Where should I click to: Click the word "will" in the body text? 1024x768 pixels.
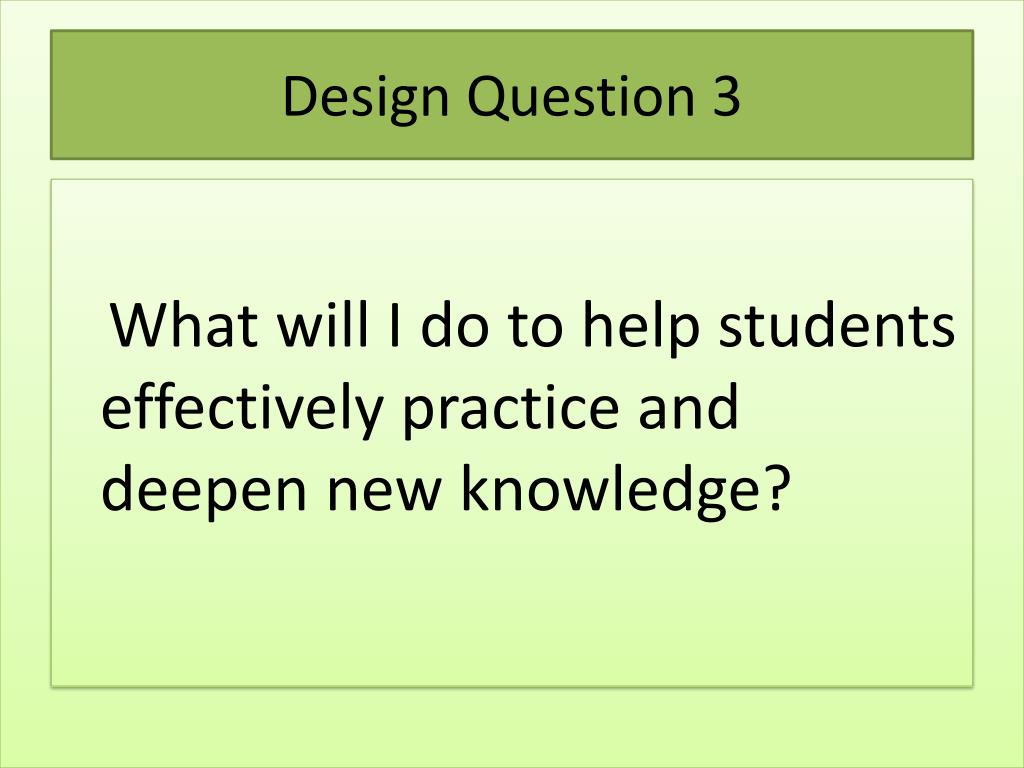click(x=323, y=323)
